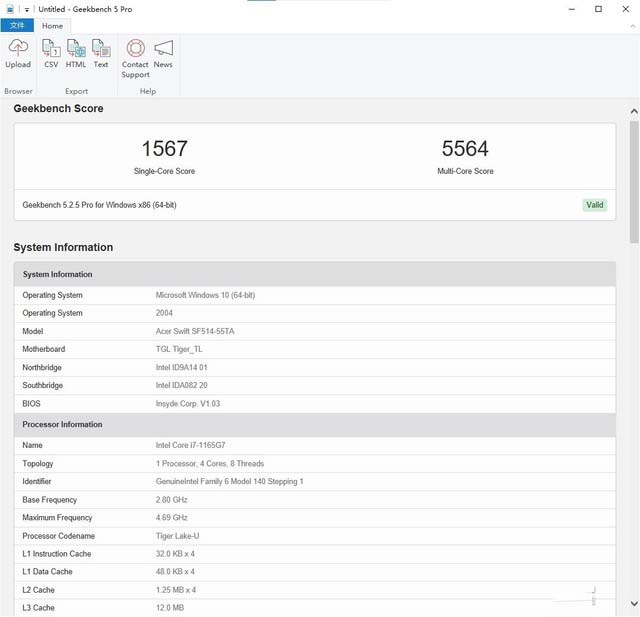
Task: Select 4.69 GHz maximum frequency value
Action: coord(172,518)
